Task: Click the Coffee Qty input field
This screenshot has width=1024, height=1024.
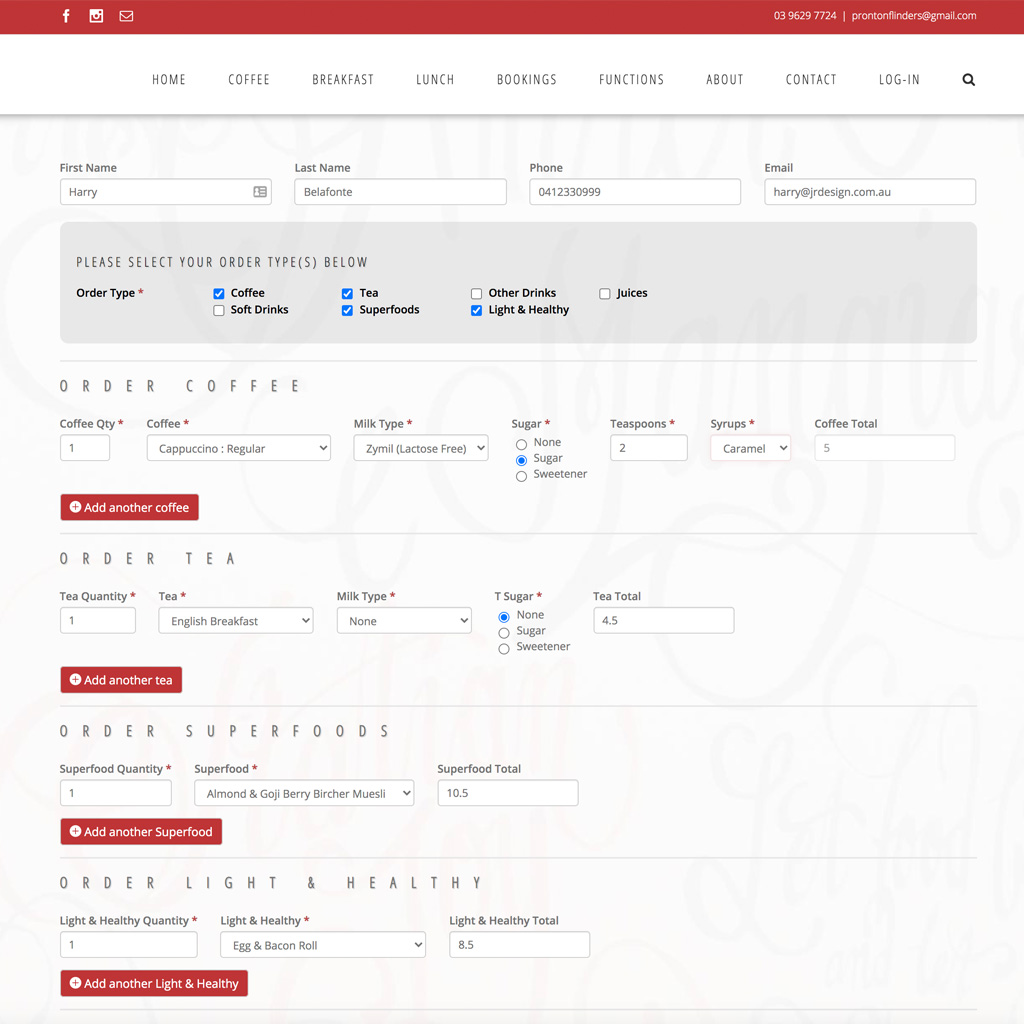Action: (x=85, y=448)
